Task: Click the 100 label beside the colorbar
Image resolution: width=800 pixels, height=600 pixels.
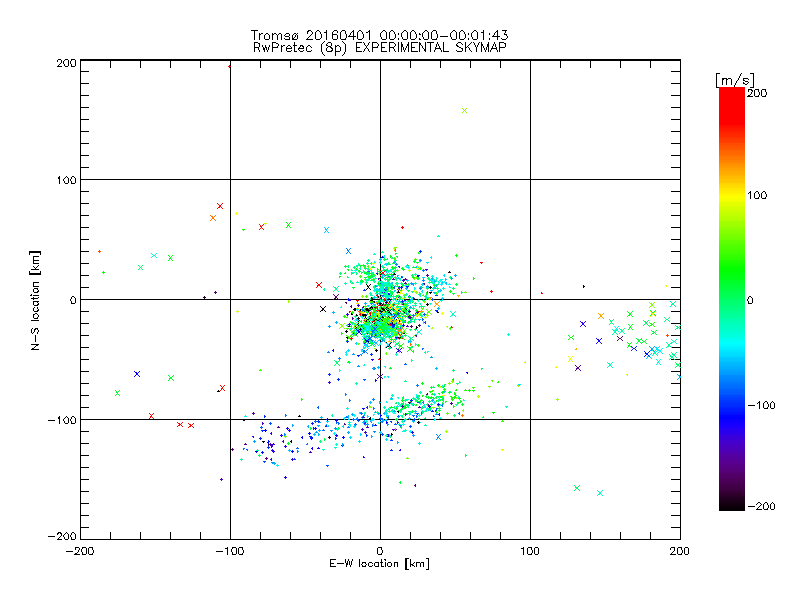Action: pos(757,195)
